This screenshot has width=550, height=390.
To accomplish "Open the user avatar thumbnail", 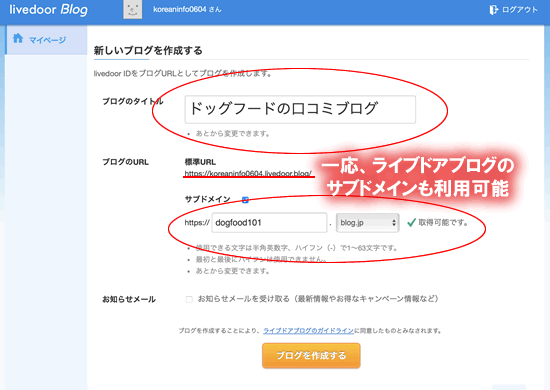I will click(x=133, y=9).
